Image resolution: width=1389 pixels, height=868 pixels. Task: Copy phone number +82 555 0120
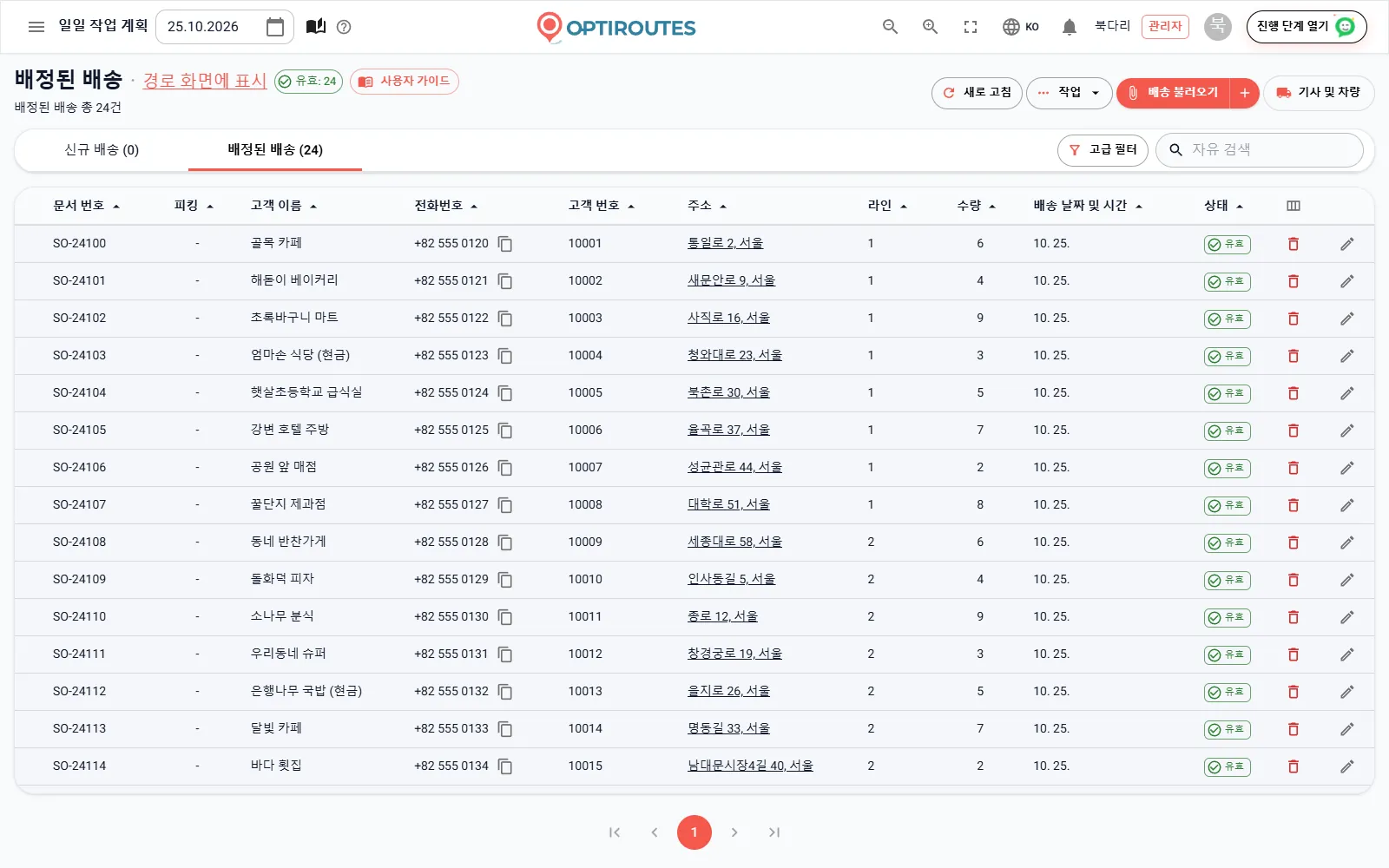pyautogui.click(x=505, y=244)
